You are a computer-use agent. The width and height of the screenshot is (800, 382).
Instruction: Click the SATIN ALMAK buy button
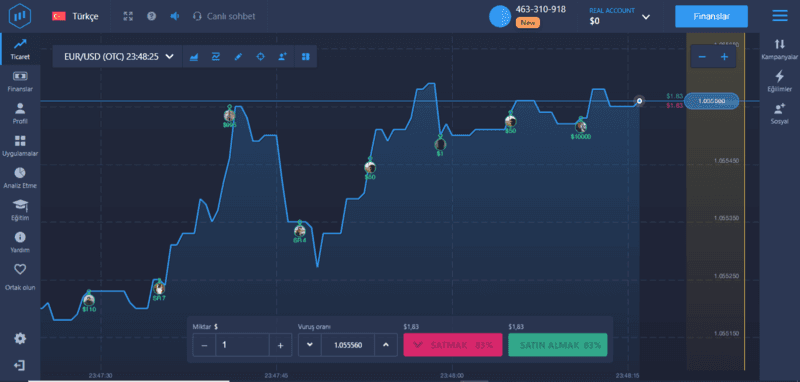pyautogui.click(x=558, y=345)
